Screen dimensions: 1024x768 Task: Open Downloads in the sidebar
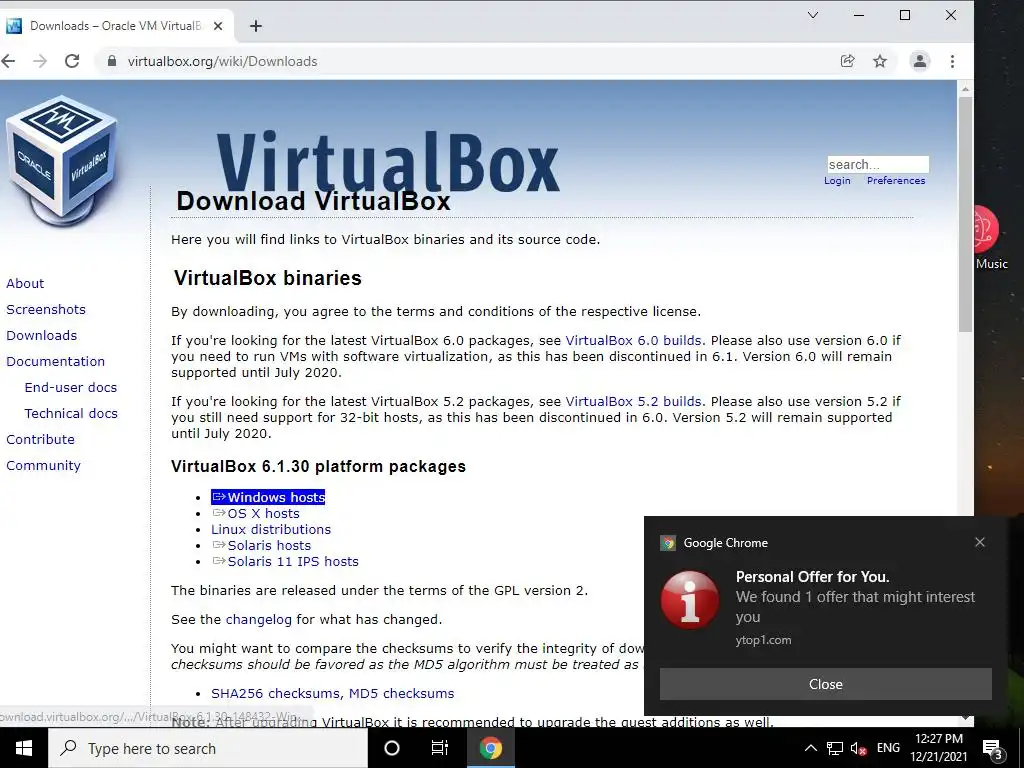point(41,336)
